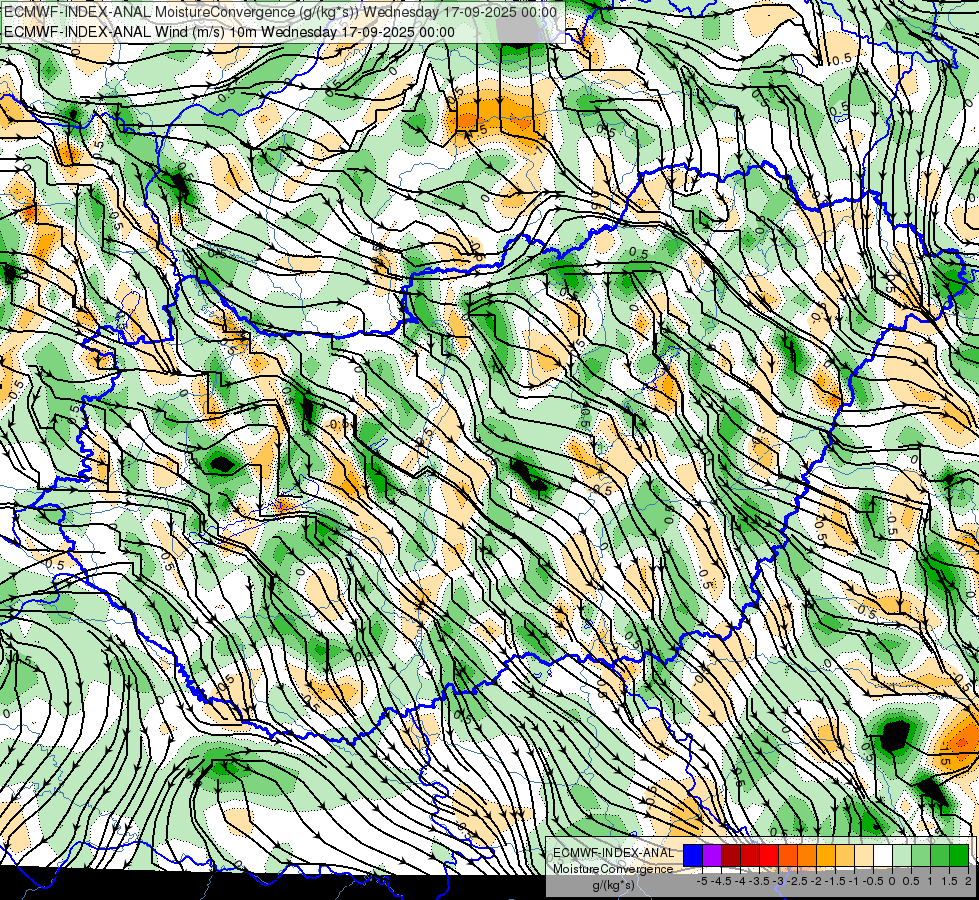Viewport: 979px width, 900px height.
Task: Select the dark maroon swatch in the legend
Action: tap(731, 855)
